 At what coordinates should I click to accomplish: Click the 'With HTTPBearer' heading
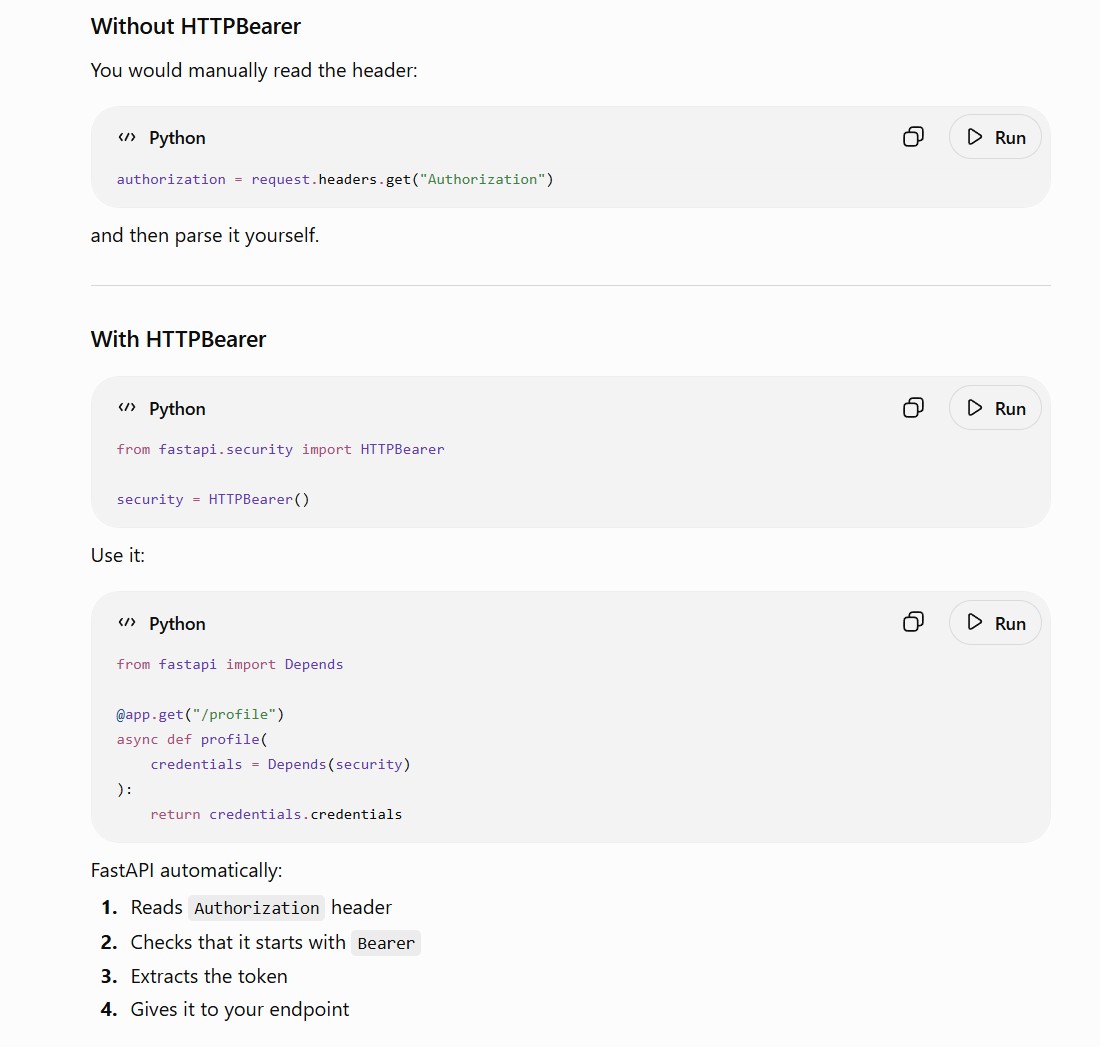click(178, 339)
